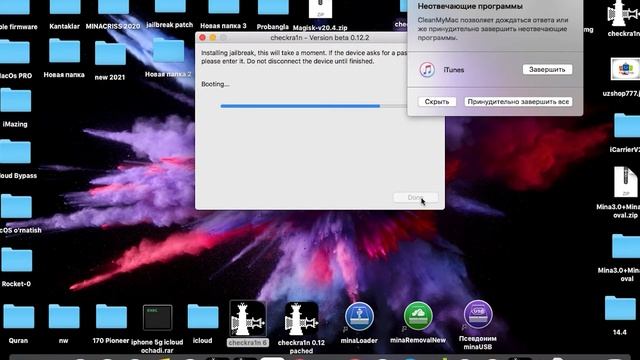This screenshot has height=360, width=640.
Task: Select the Новая папка 2 folder
Action: coord(169,51)
